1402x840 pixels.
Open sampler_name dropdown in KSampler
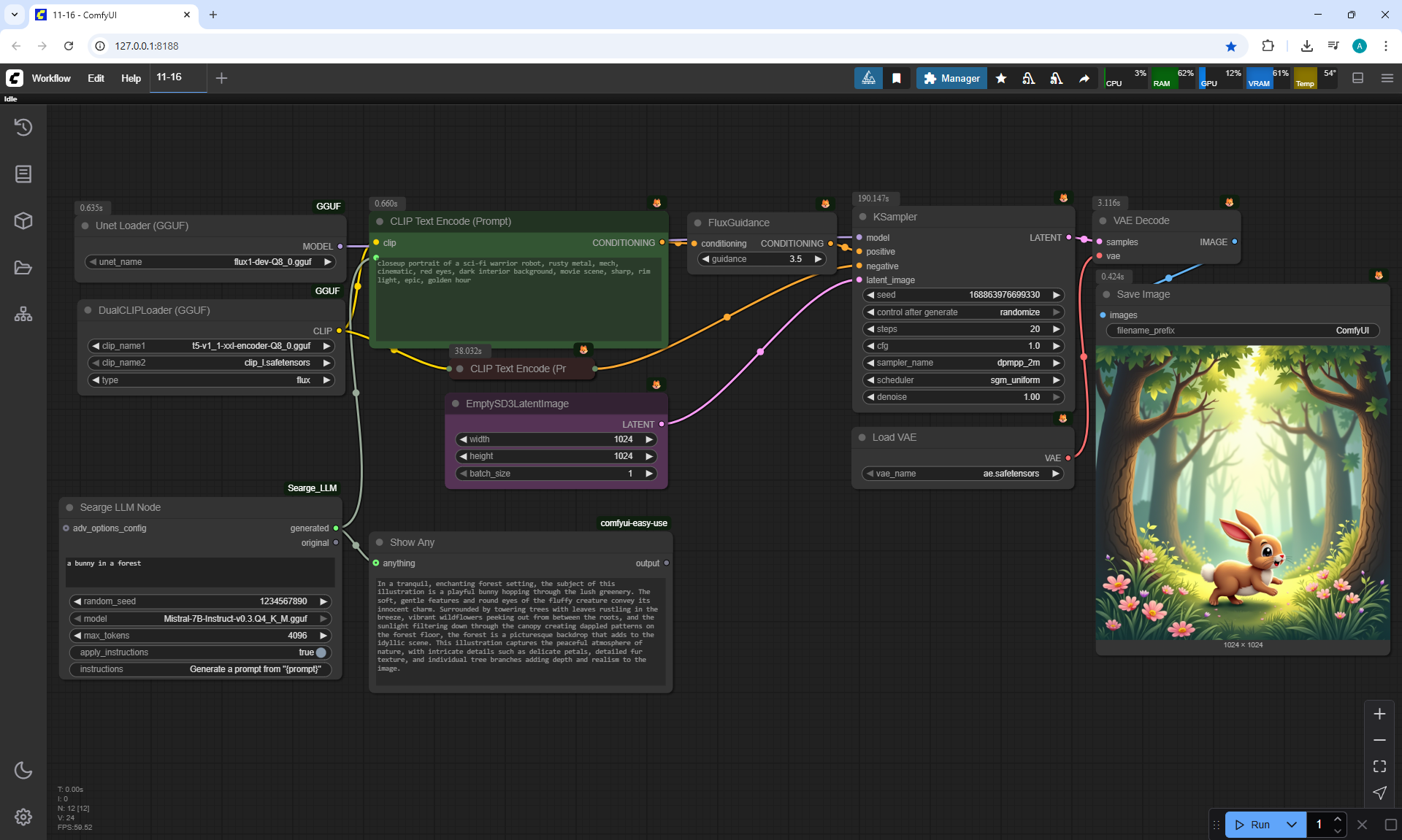[962, 363]
